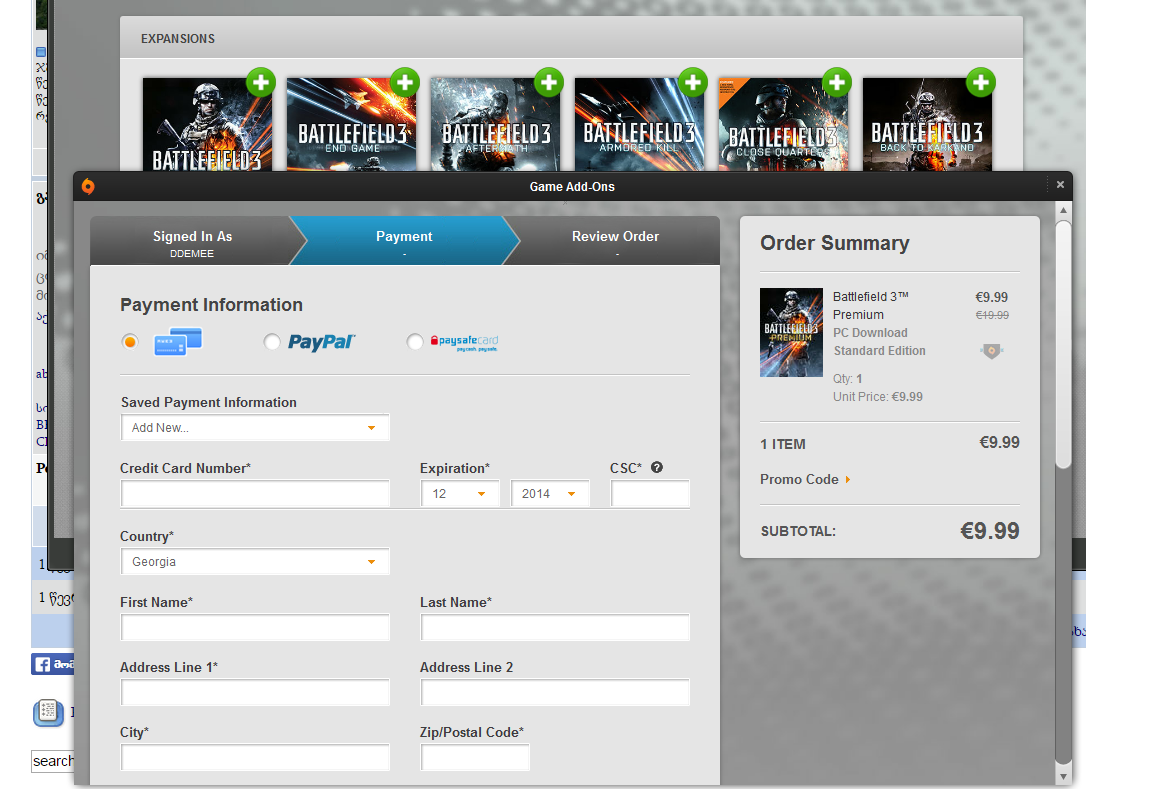Image resolution: width=1152 pixels, height=789 pixels.
Task: Click the dialog vertical scrollbar thumb
Action: (1063, 344)
